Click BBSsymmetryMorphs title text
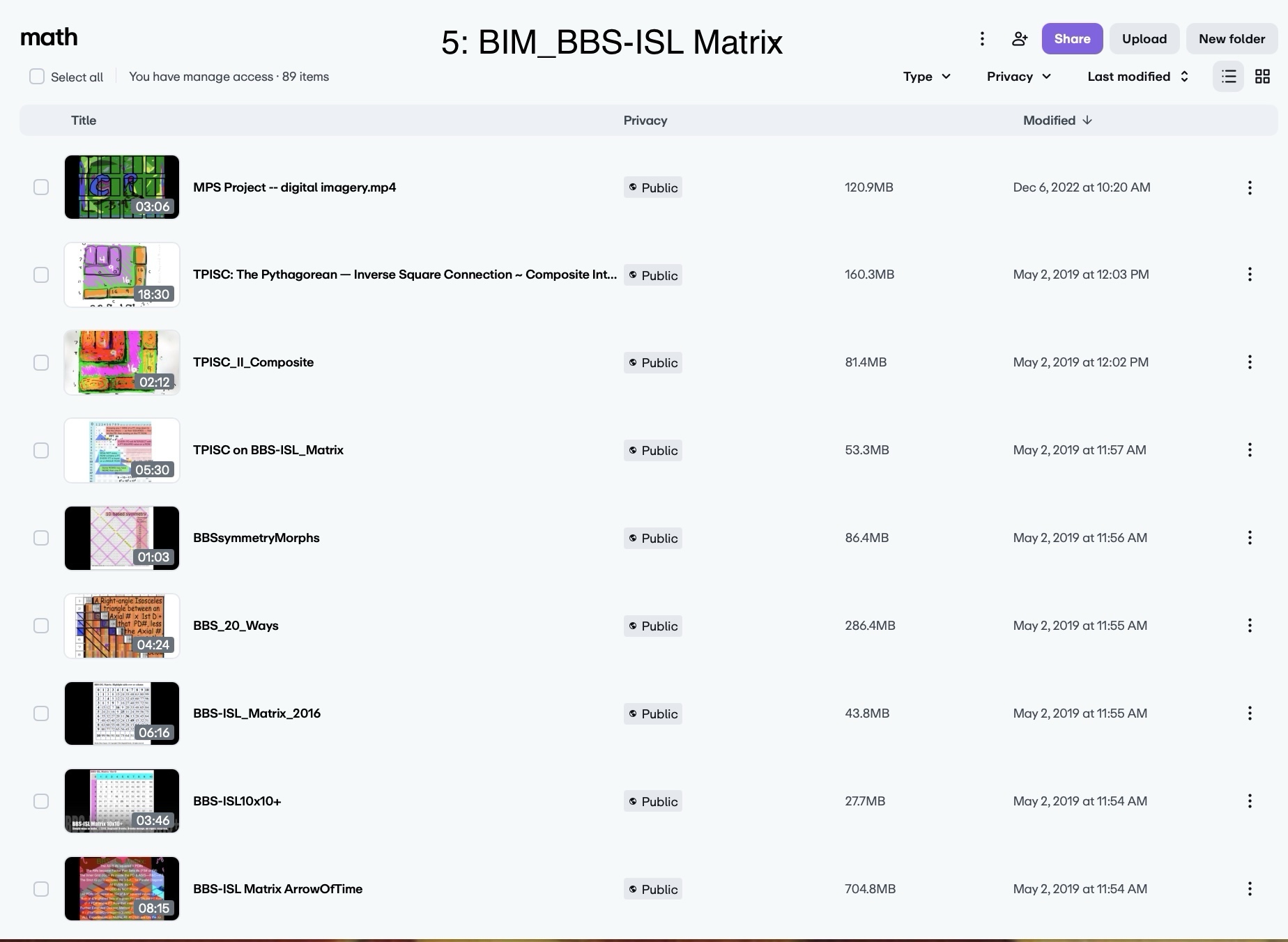 tap(256, 538)
